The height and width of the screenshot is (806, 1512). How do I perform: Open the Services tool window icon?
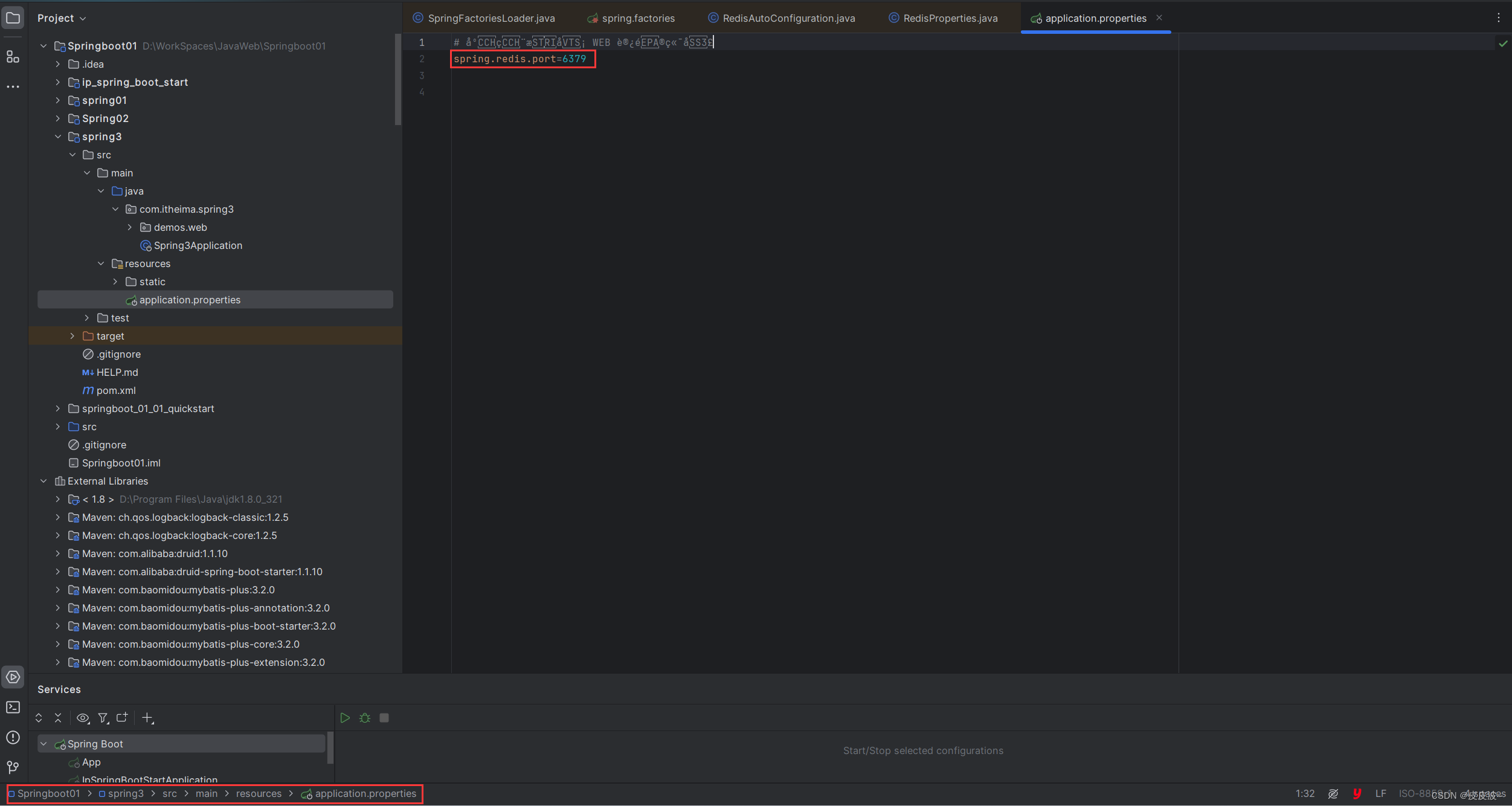point(13,677)
